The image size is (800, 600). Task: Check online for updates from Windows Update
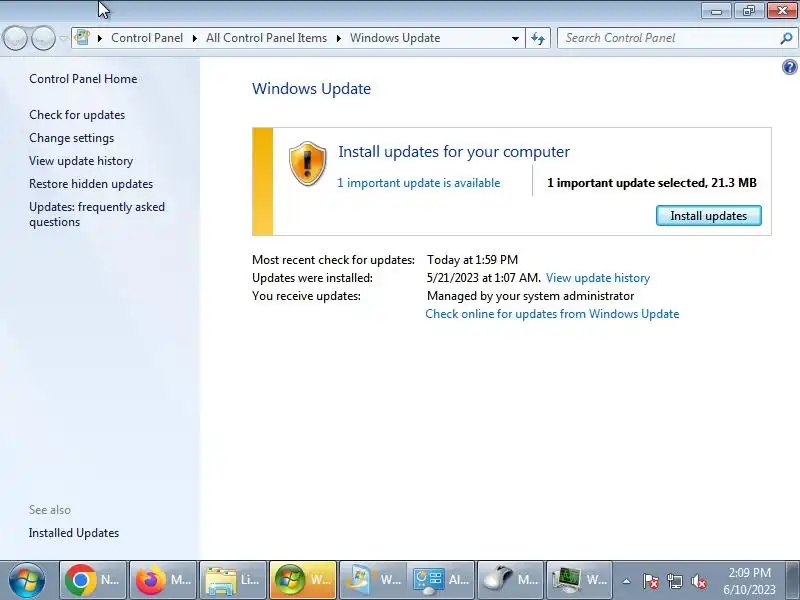click(x=552, y=314)
